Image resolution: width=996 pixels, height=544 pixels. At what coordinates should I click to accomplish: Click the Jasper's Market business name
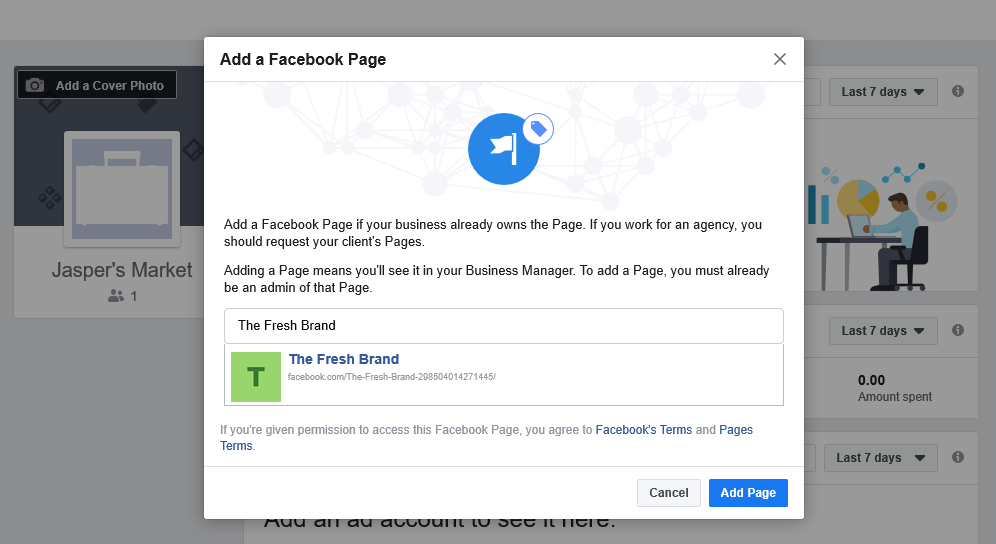pyautogui.click(x=122, y=270)
